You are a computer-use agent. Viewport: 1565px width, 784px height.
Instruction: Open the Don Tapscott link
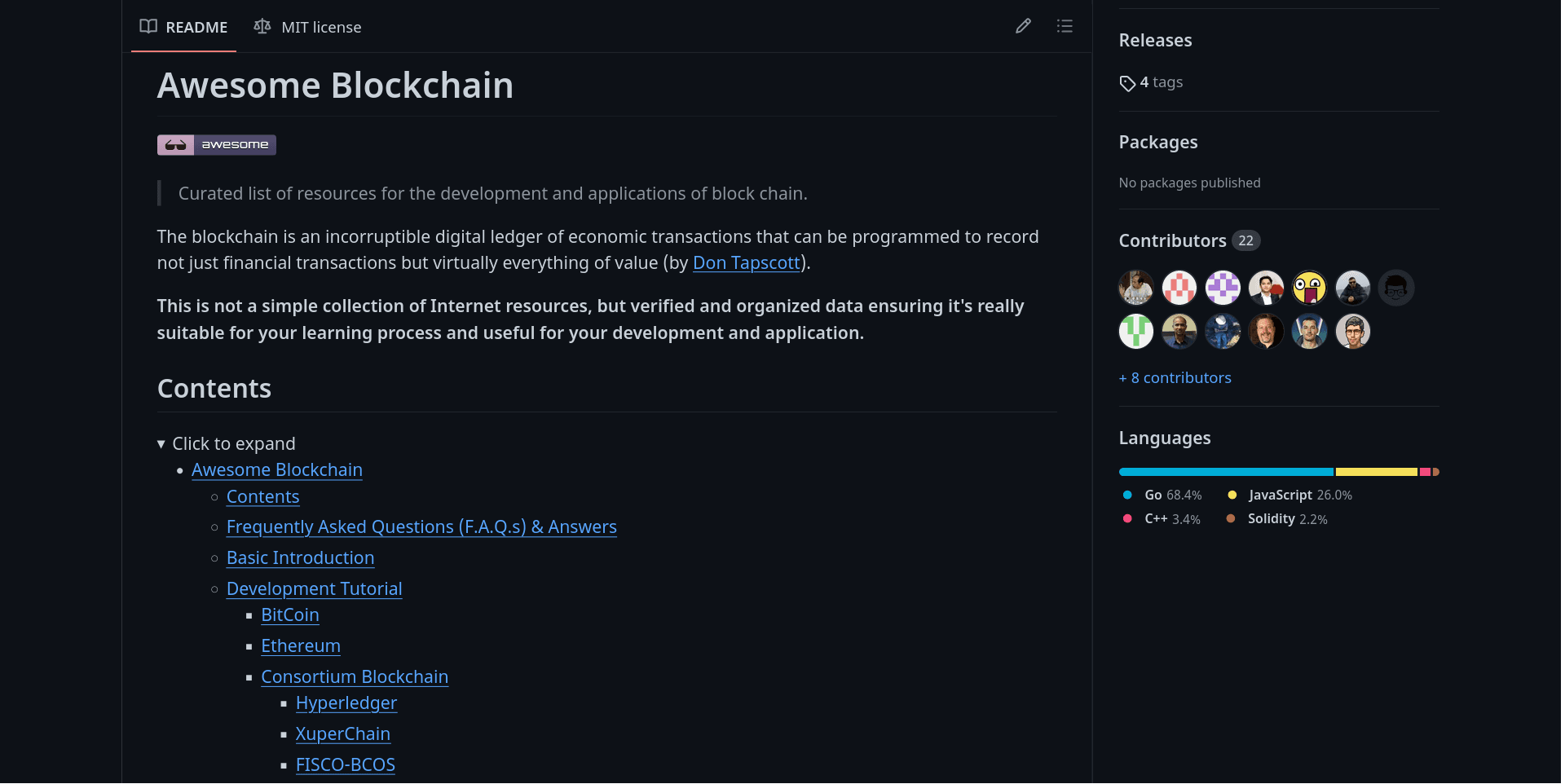[x=746, y=263]
